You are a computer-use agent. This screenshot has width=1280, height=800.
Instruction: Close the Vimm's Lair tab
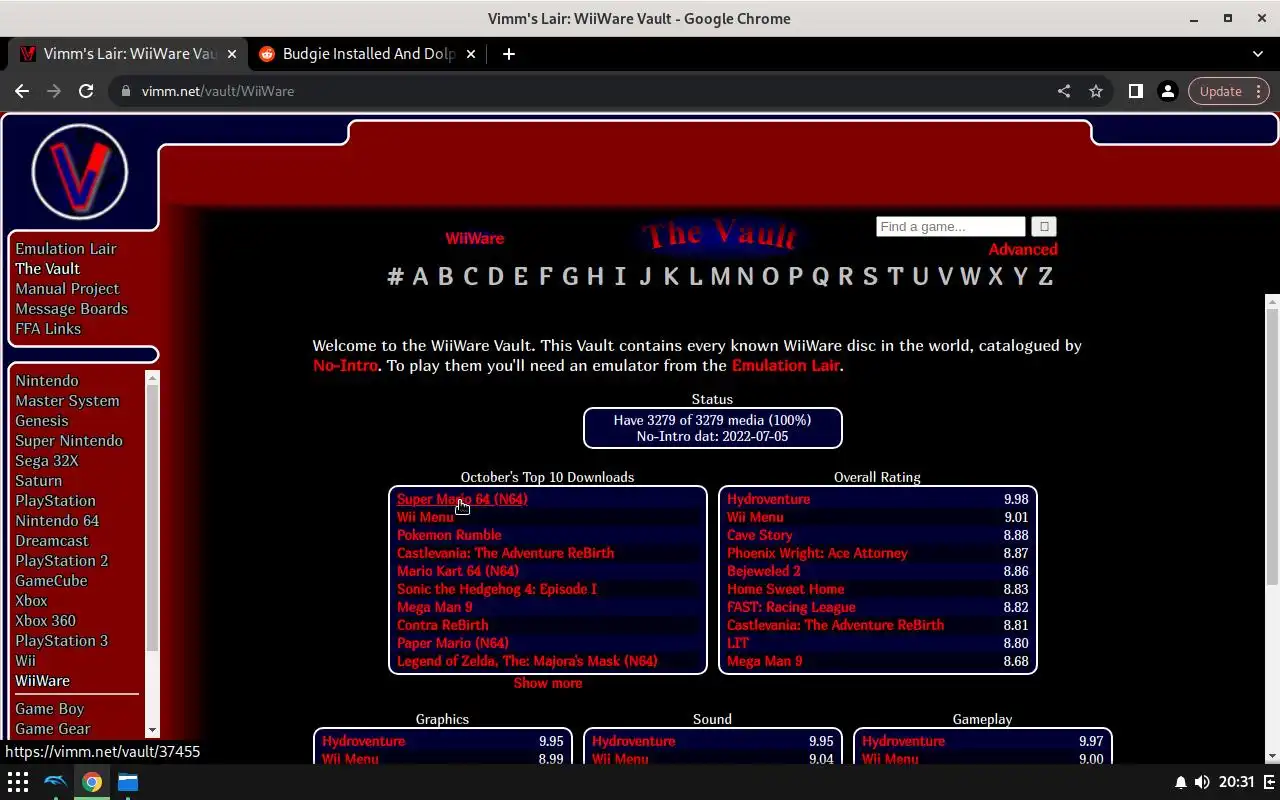click(x=230, y=54)
